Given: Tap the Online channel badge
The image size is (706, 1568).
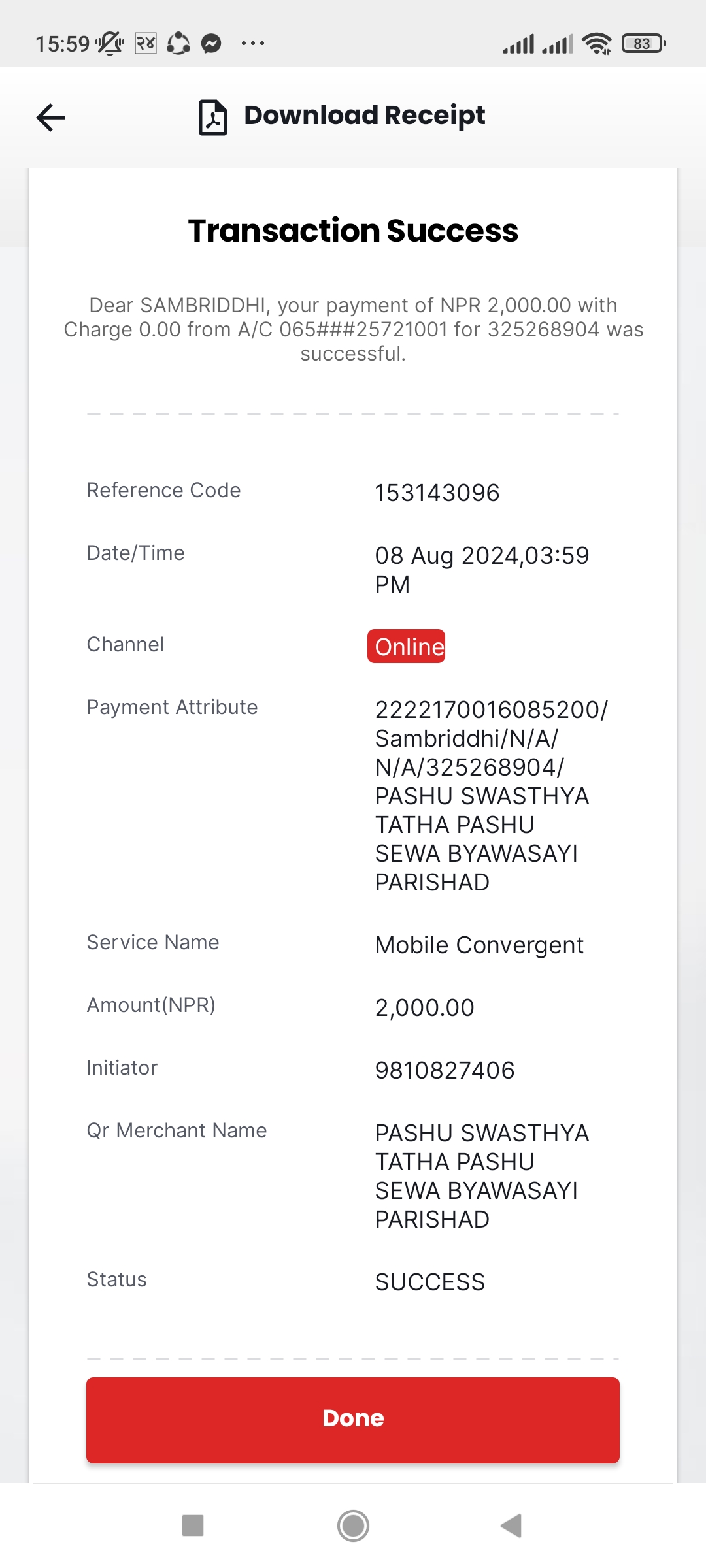Looking at the screenshot, I should (x=406, y=646).
